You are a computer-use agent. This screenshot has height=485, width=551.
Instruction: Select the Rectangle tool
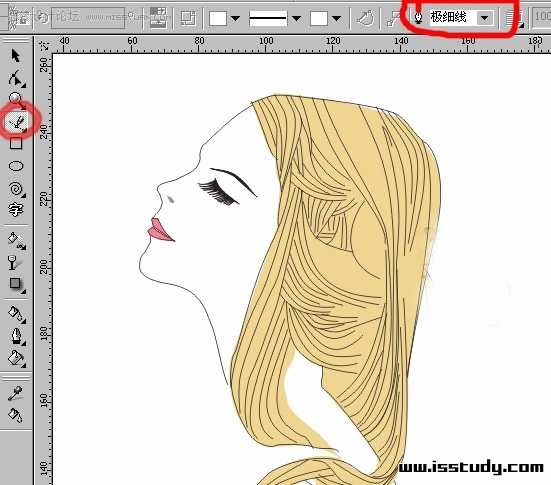(x=16, y=143)
